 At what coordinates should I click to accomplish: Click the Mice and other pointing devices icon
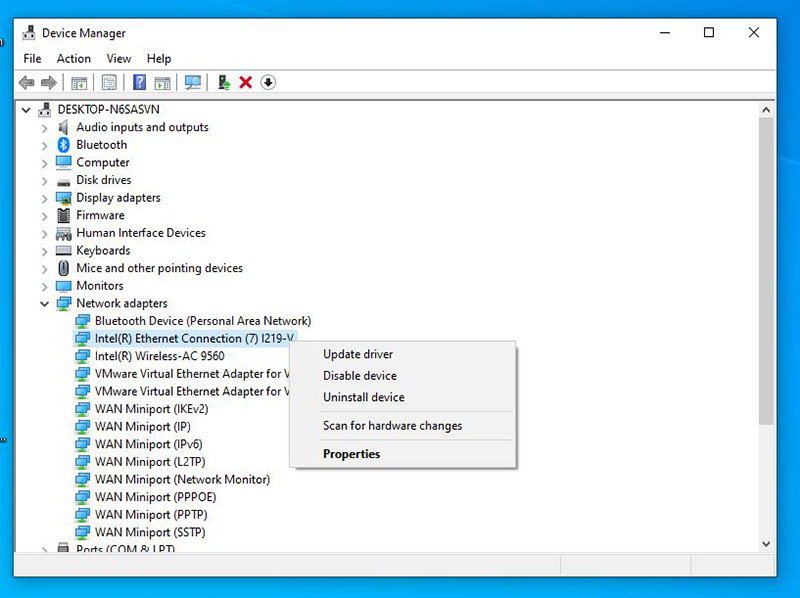tap(63, 268)
